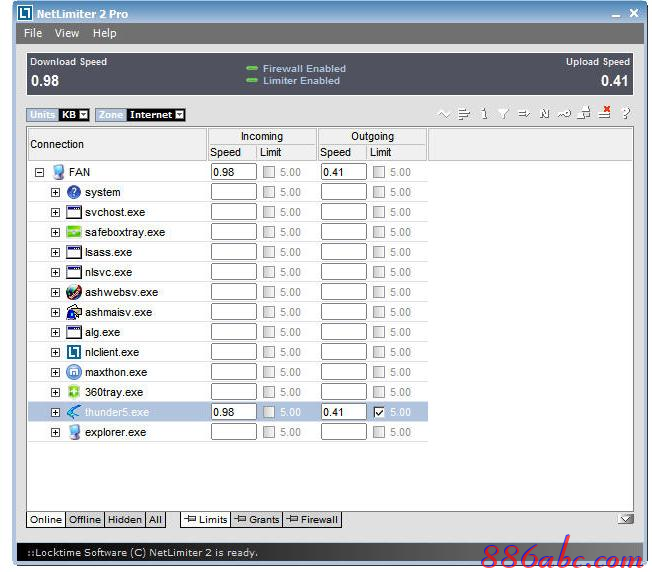Click thunder5.exe outgoing limit value 5.00
Viewport: 652px width, 572px height.
click(400, 412)
